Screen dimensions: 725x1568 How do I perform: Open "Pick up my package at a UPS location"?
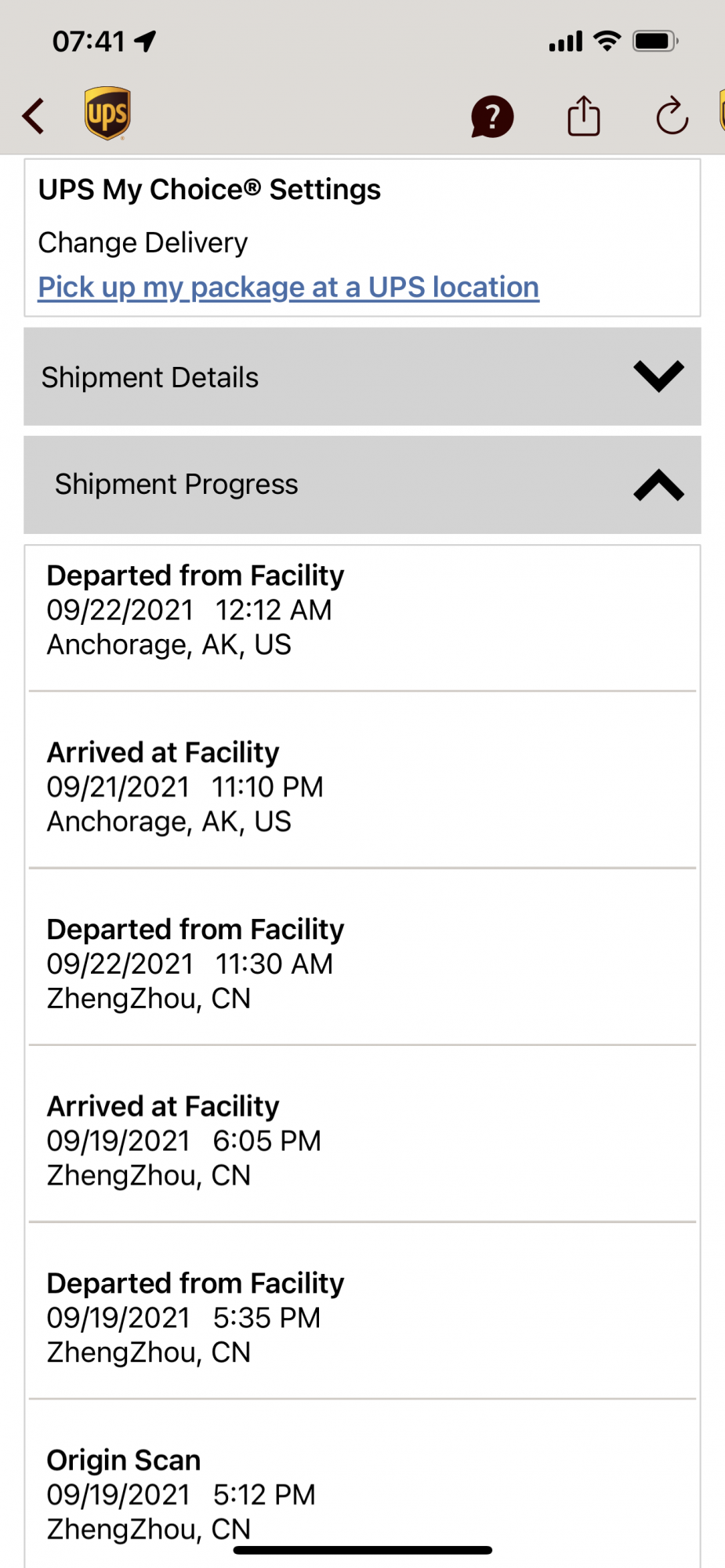[288, 288]
